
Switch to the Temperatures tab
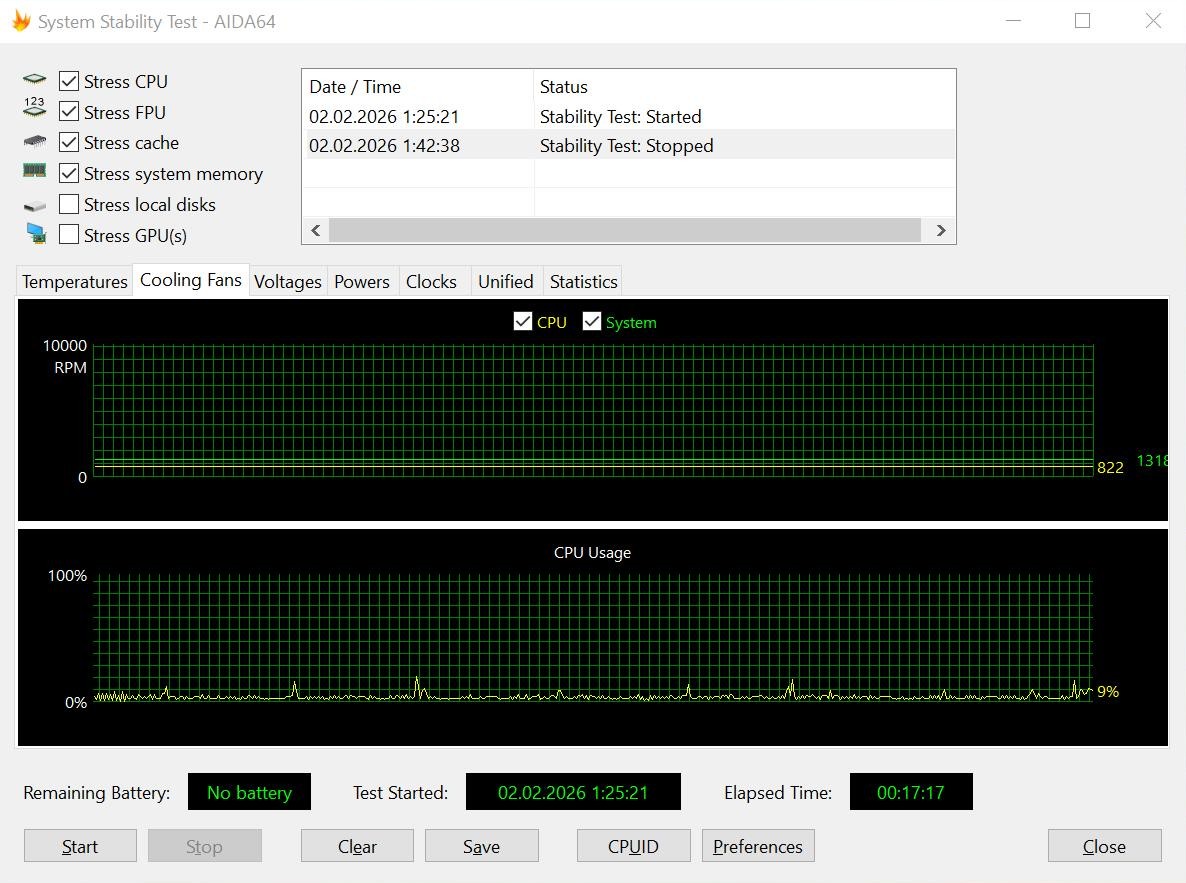tap(75, 281)
